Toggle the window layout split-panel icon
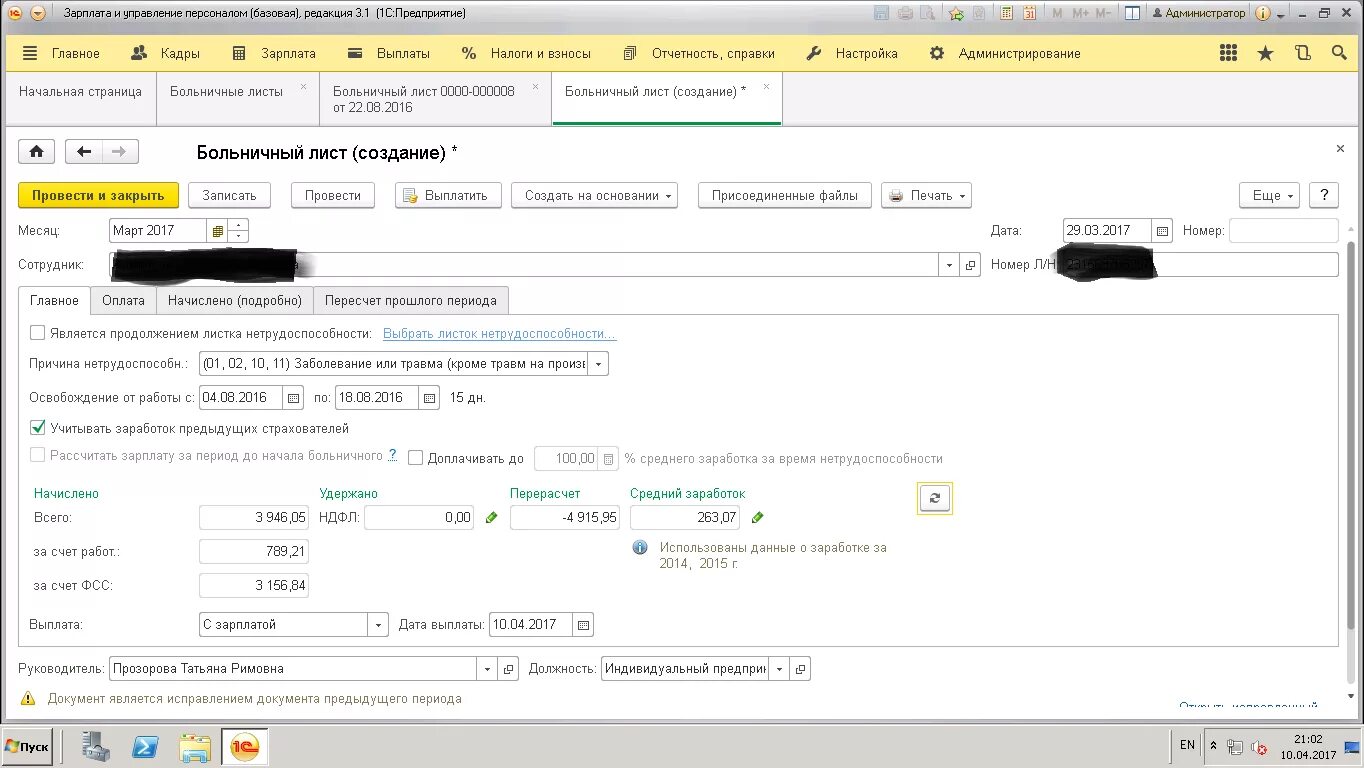Image resolution: width=1364 pixels, height=768 pixels. pyautogui.click(x=1132, y=14)
